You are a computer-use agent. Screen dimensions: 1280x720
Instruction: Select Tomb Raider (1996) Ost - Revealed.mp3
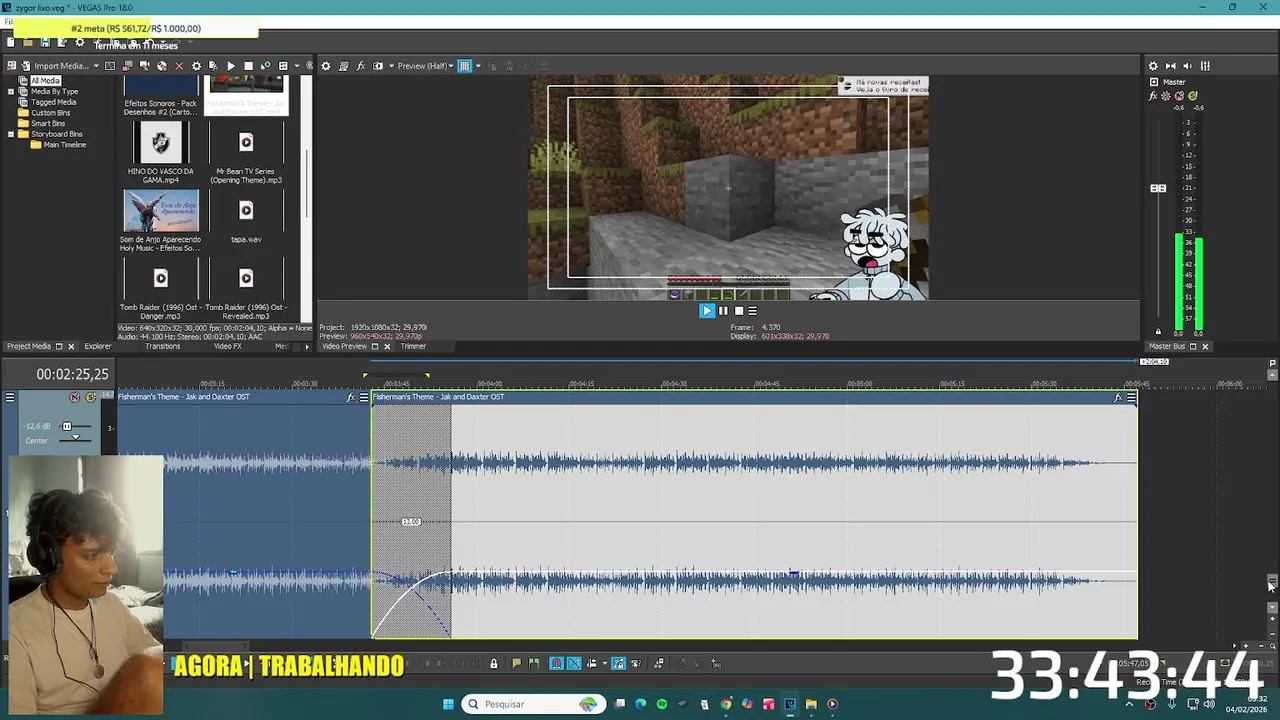[246, 279]
